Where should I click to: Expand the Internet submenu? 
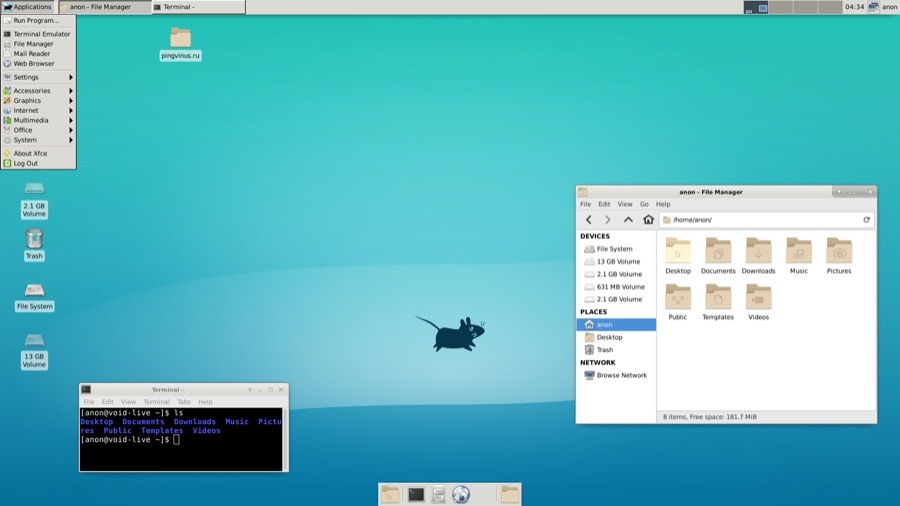tap(38, 110)
